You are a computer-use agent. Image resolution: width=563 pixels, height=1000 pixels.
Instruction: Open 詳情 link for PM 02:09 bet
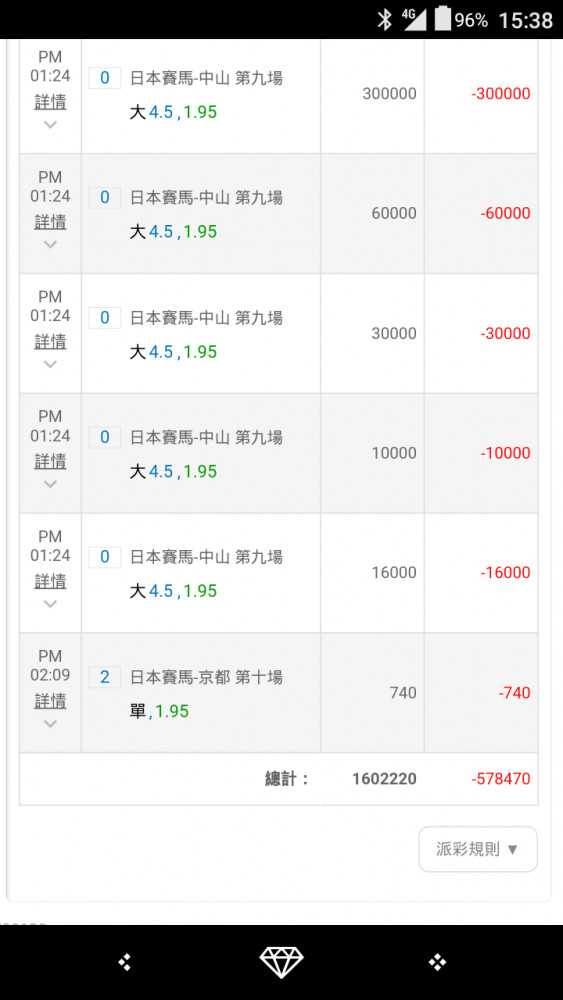pos(50,701)
